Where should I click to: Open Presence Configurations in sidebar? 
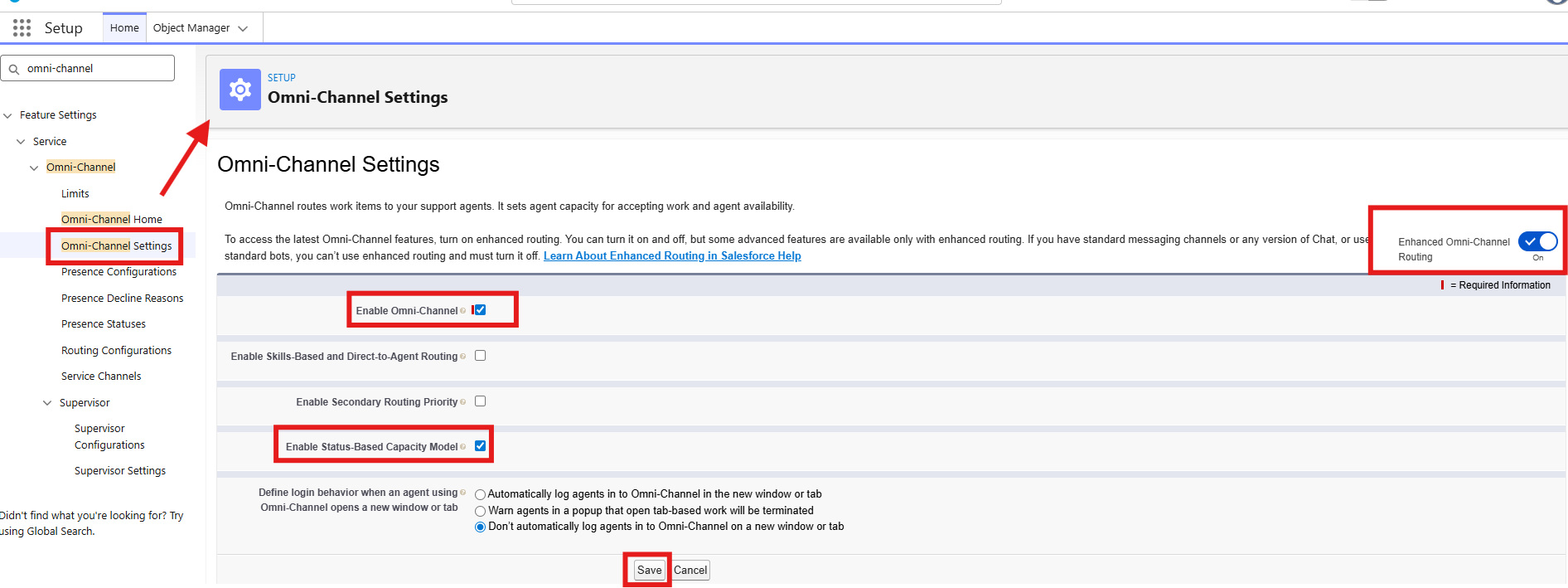pyautogui.click(x=119, y=272)
